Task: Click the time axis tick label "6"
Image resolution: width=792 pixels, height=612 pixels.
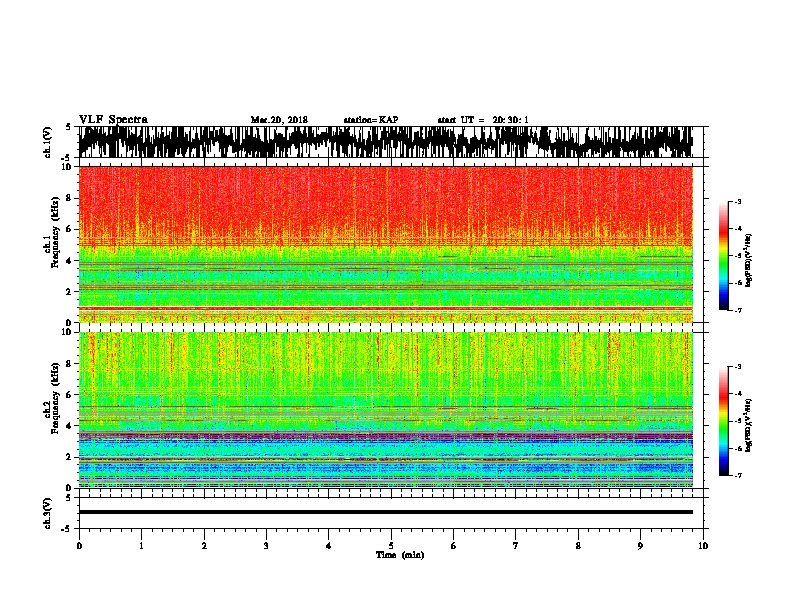Action: [x=454, y=546]
